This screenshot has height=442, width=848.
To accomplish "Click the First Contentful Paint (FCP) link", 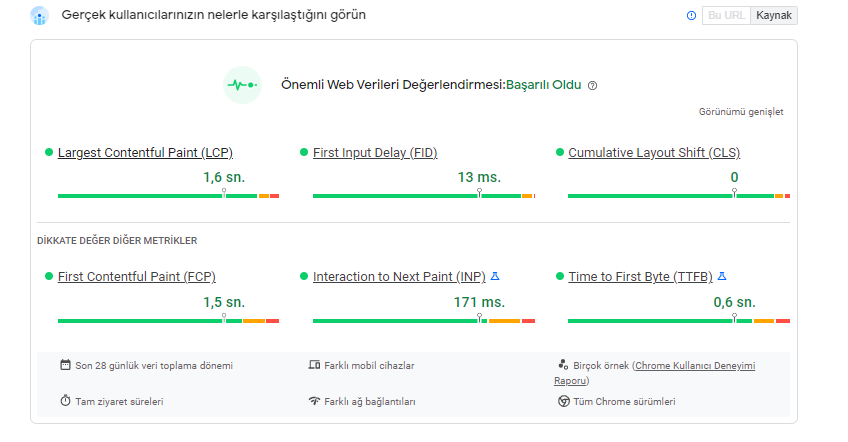I will click(136, 276).
